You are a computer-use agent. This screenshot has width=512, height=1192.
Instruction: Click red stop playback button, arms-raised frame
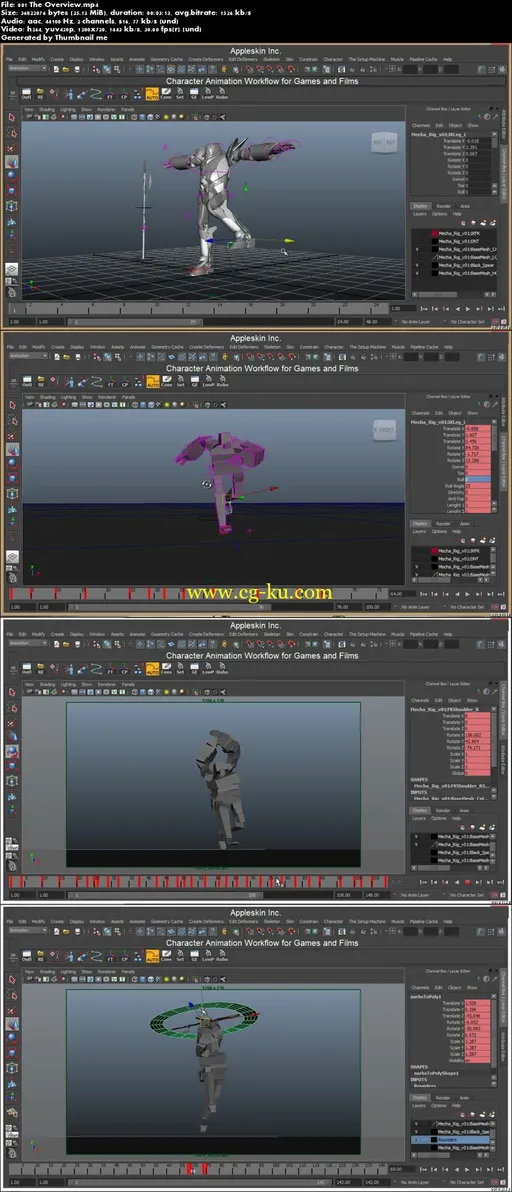pyautogui.click(x=467, y=883)
